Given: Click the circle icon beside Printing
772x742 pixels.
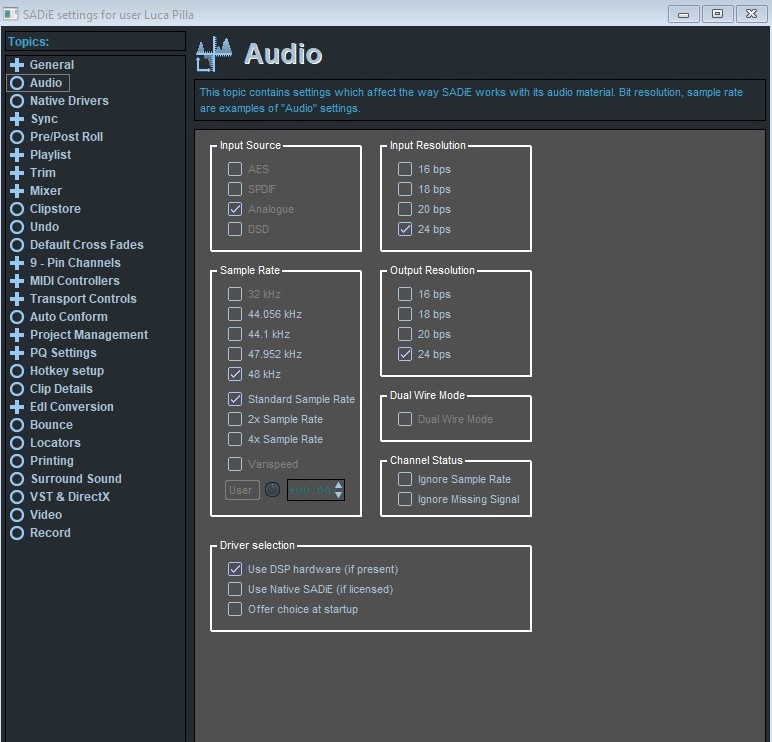Looking at the screenshot, I should point(17,461).
